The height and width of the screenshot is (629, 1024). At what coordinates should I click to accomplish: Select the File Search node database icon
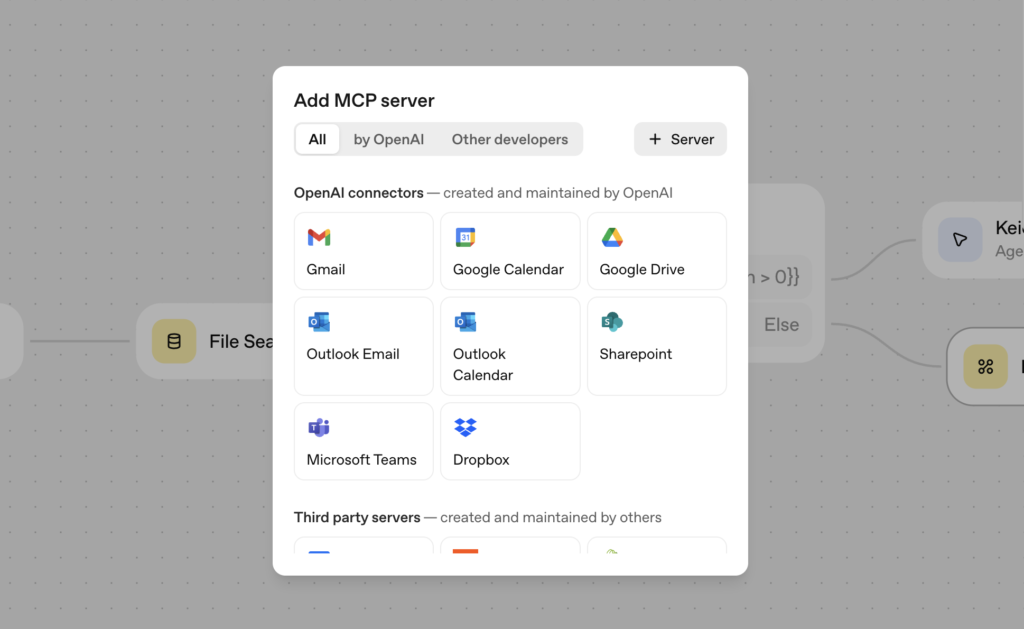(x=174, y=342)
